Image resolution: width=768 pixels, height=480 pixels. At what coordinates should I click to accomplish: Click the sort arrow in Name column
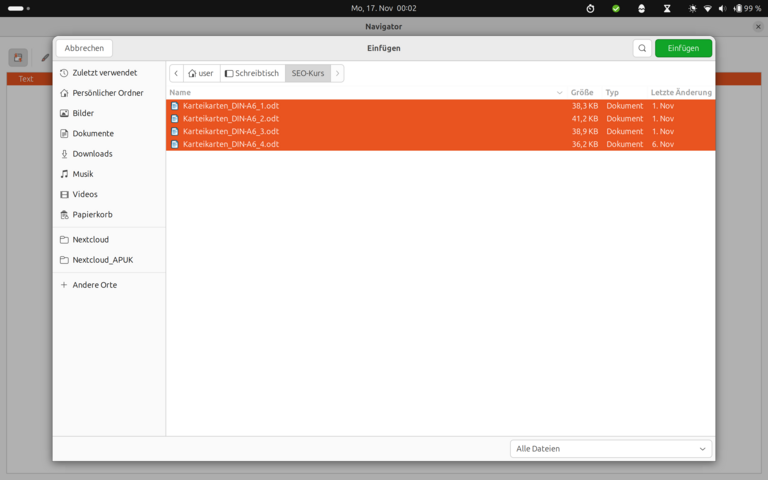point(559,93)
